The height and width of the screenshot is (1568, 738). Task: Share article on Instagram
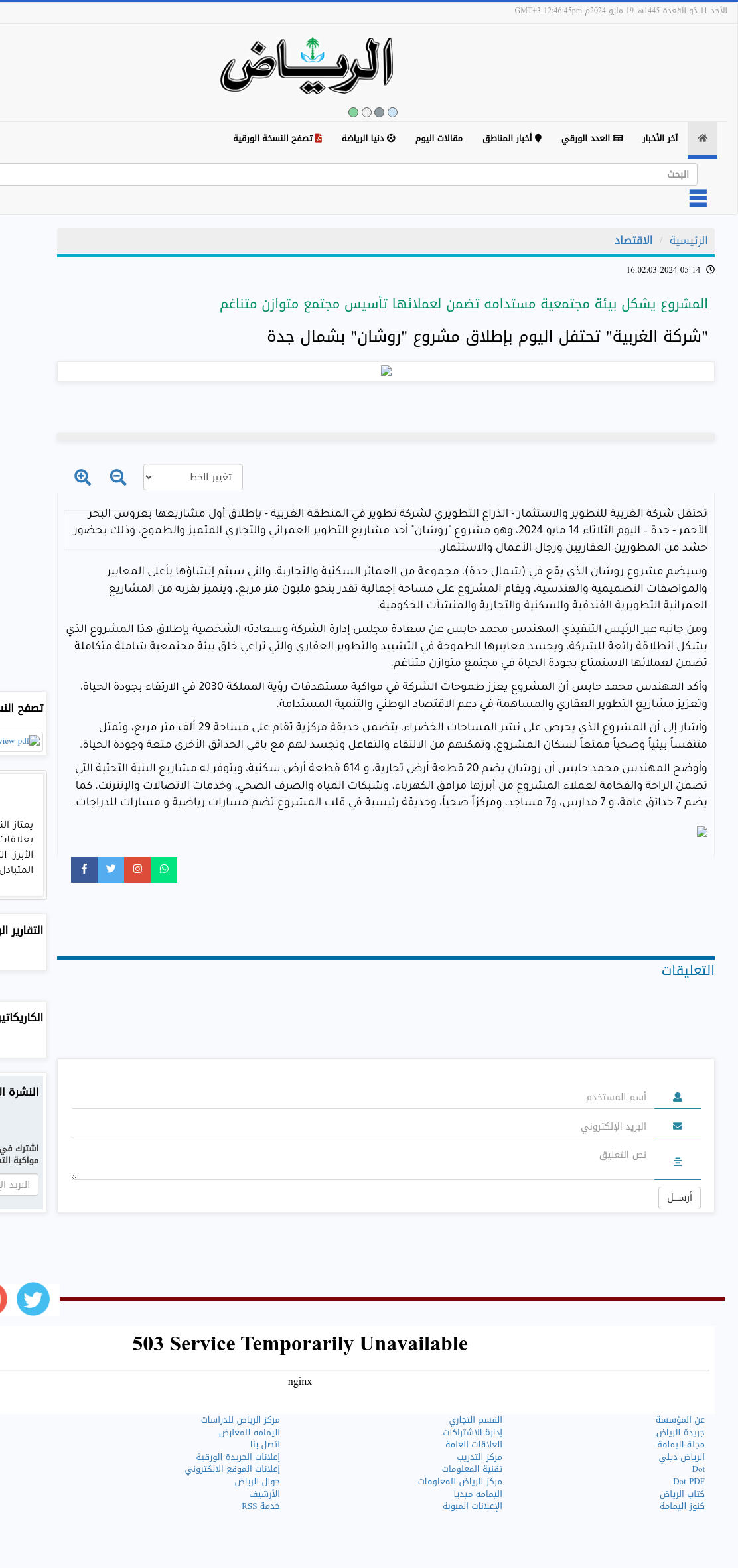coord(137,869)
